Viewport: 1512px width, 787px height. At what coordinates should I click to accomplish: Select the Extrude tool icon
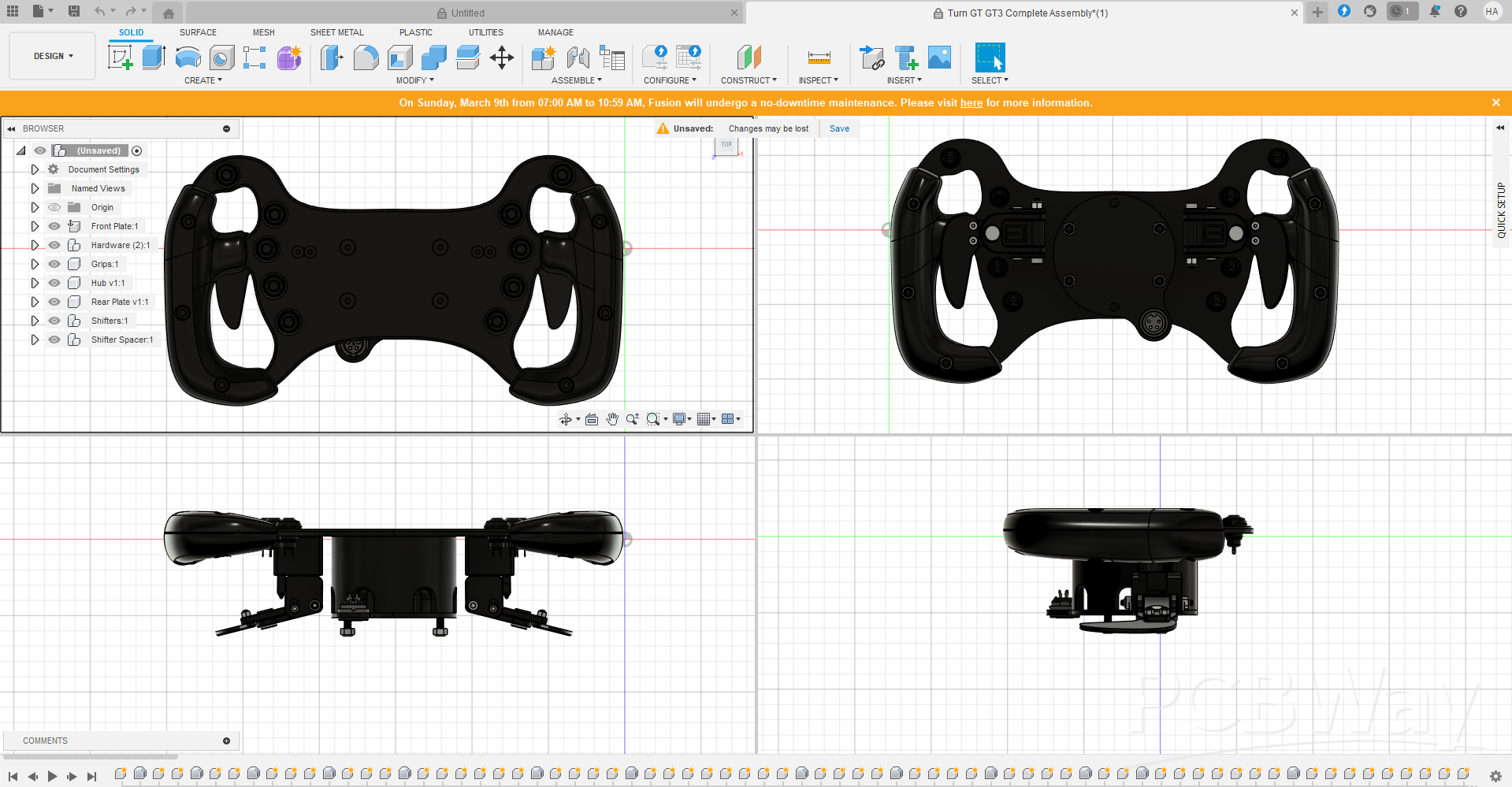[x=154, y=58]
